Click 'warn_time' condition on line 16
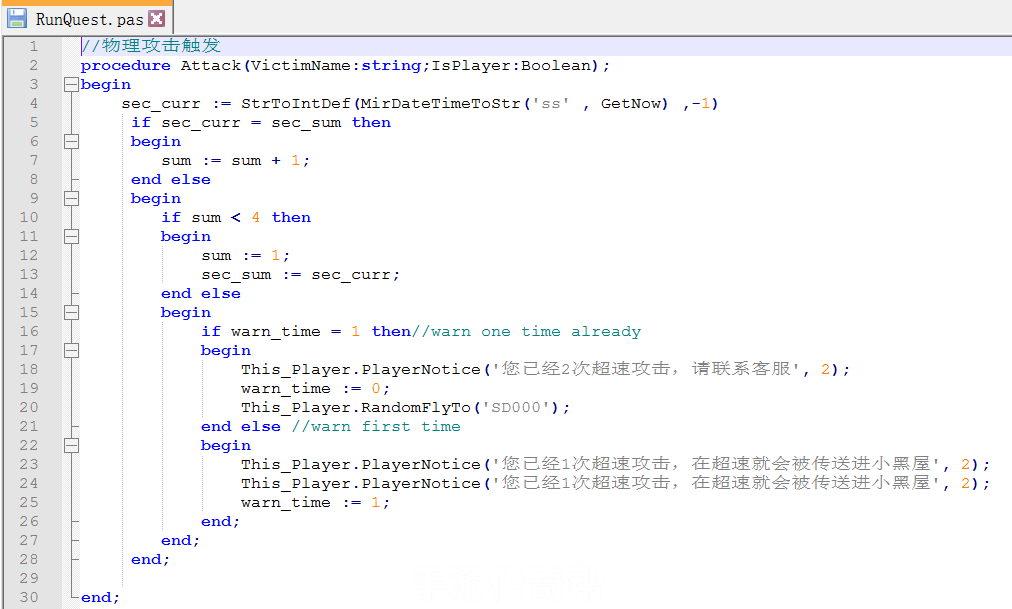1012x609 pixels. pos(276,332)
